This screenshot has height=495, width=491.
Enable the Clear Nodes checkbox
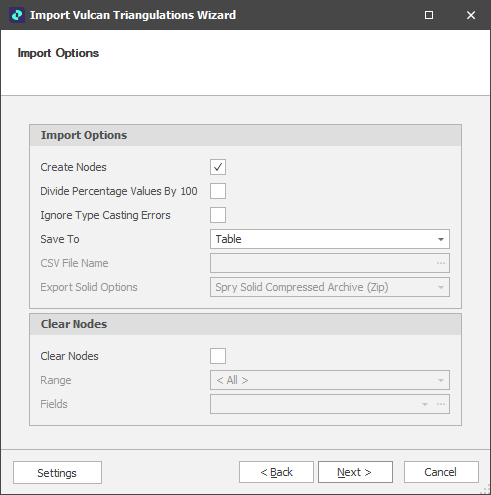click(x=218, y=356)
